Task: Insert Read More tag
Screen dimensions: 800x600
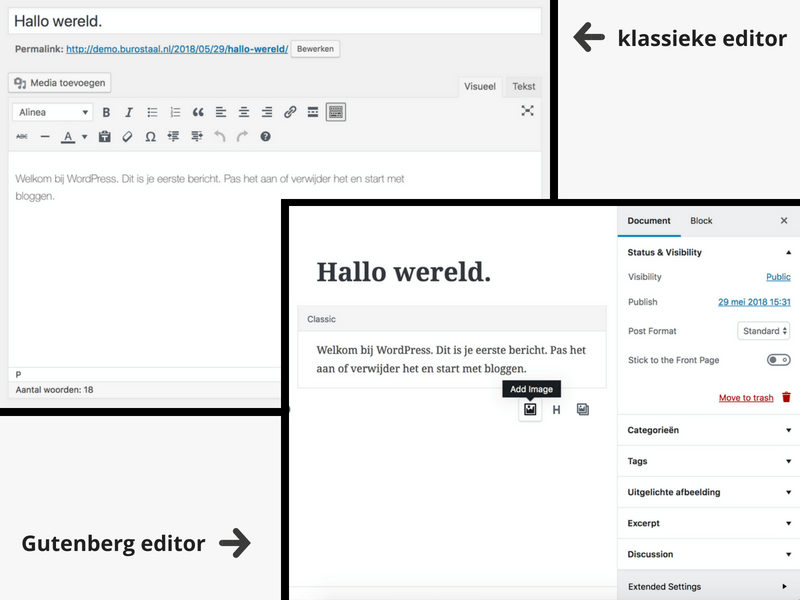Action: pos(313,112)
